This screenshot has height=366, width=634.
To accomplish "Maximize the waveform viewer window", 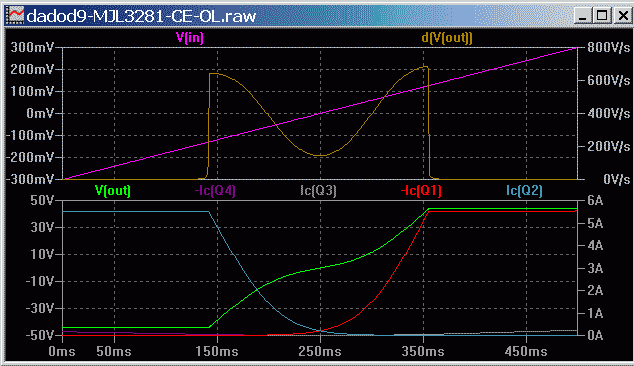I will (602, 16).
